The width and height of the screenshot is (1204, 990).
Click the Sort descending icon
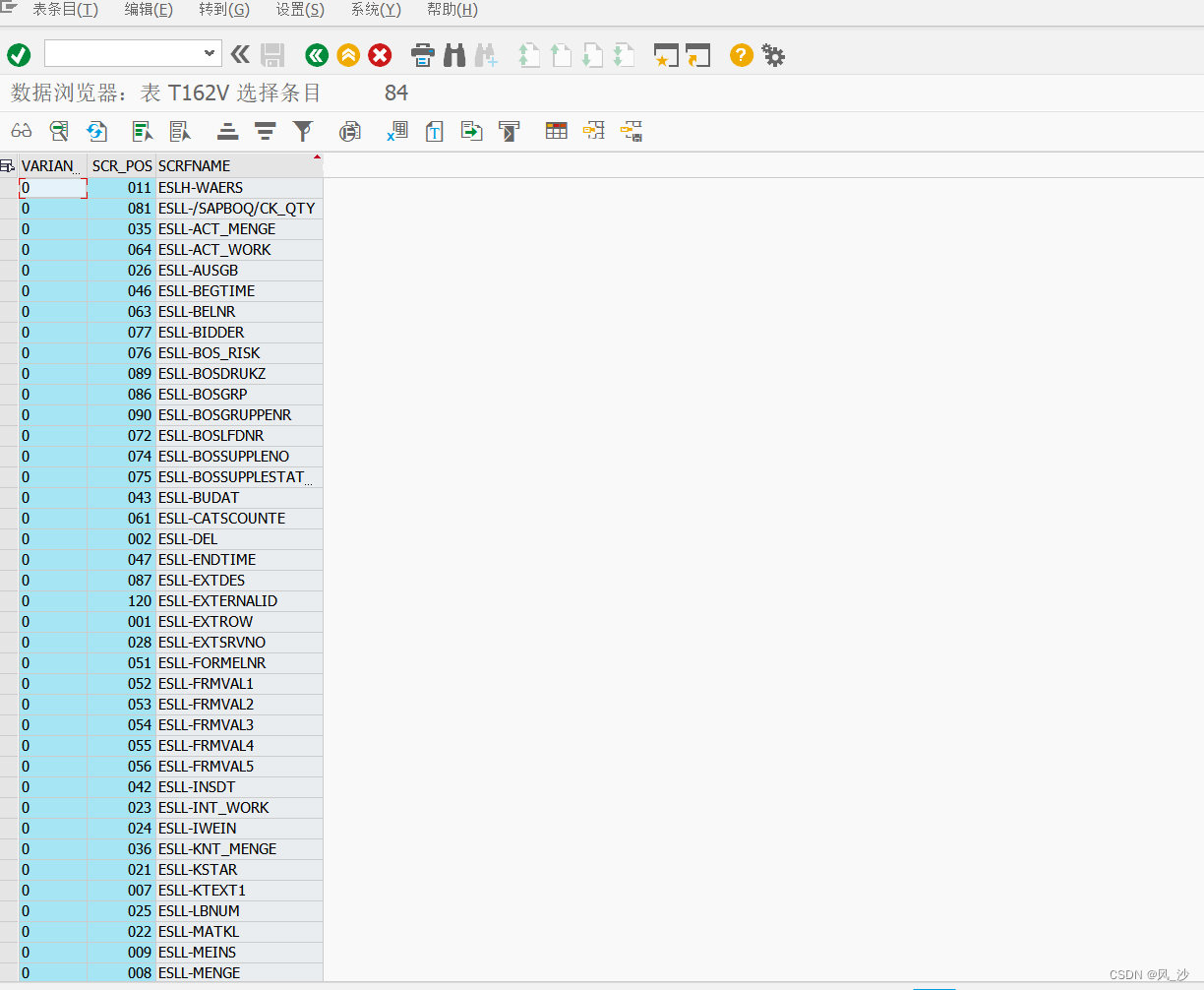[x=265, y=131]
